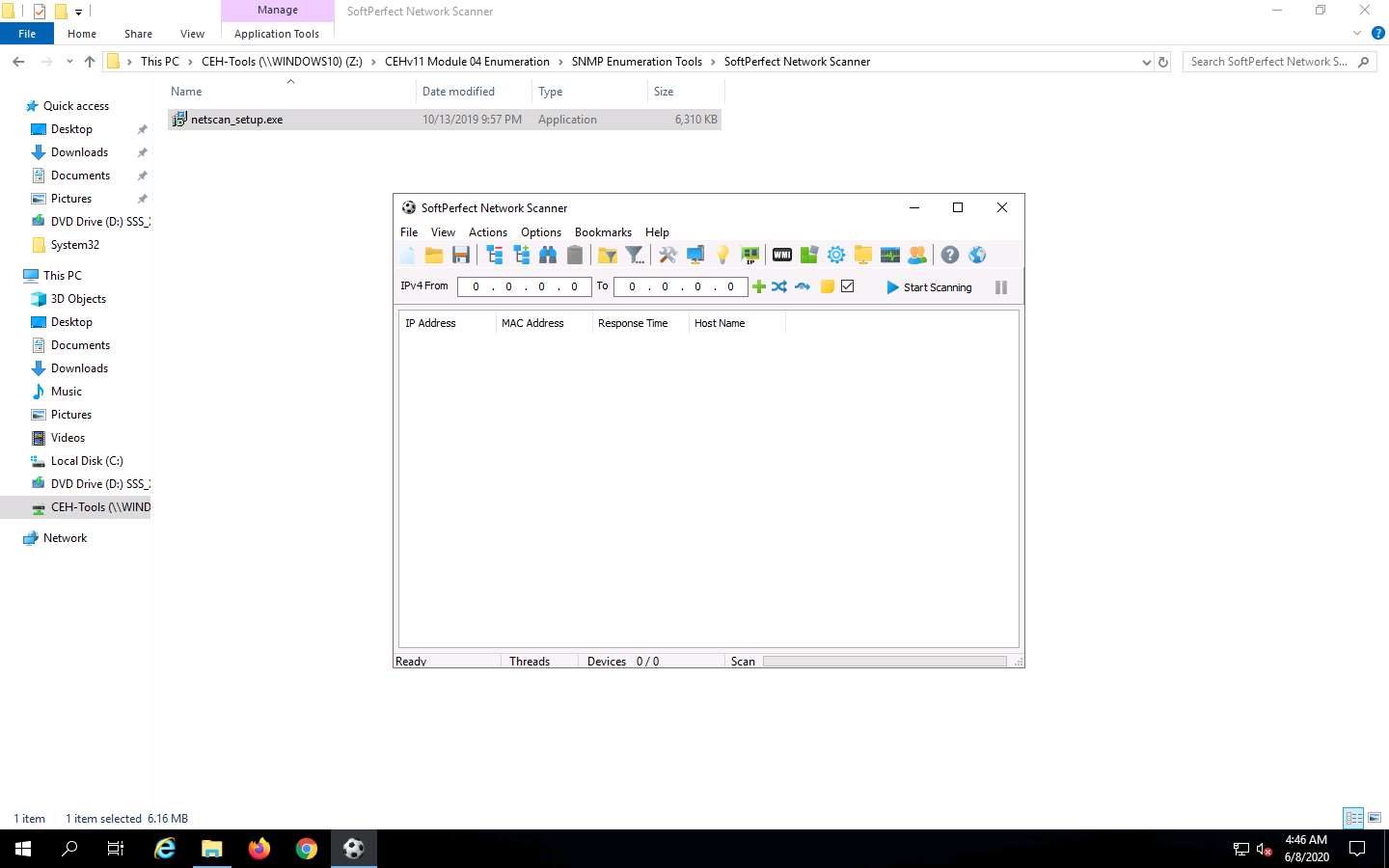Open the Actions menu
This screenshot has height=868, width=1389.
pos(488,232)
